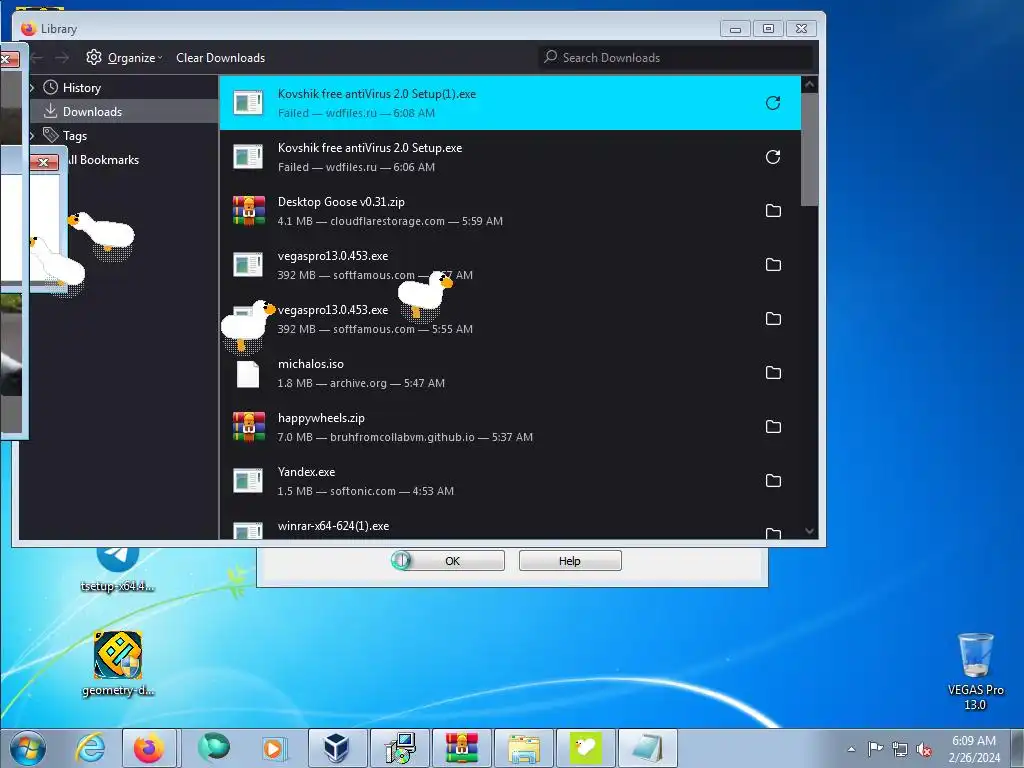This screenshot has width=1024, height=768.
Task: Launch Internet Explorer from the taskbar
Action: [90, 748]
